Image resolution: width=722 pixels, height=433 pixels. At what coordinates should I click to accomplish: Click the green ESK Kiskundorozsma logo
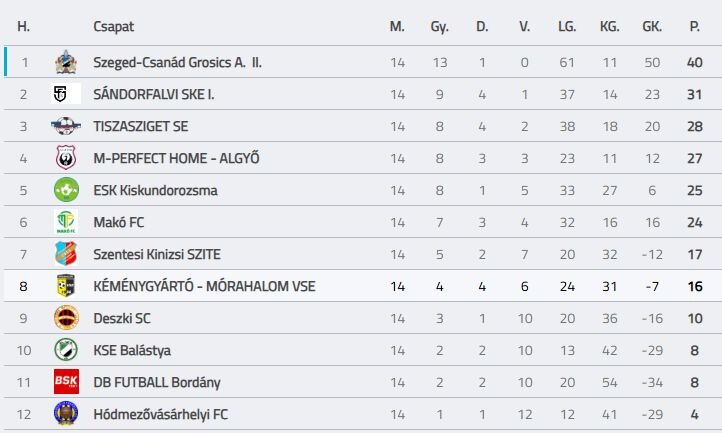[x=66, y=189]
